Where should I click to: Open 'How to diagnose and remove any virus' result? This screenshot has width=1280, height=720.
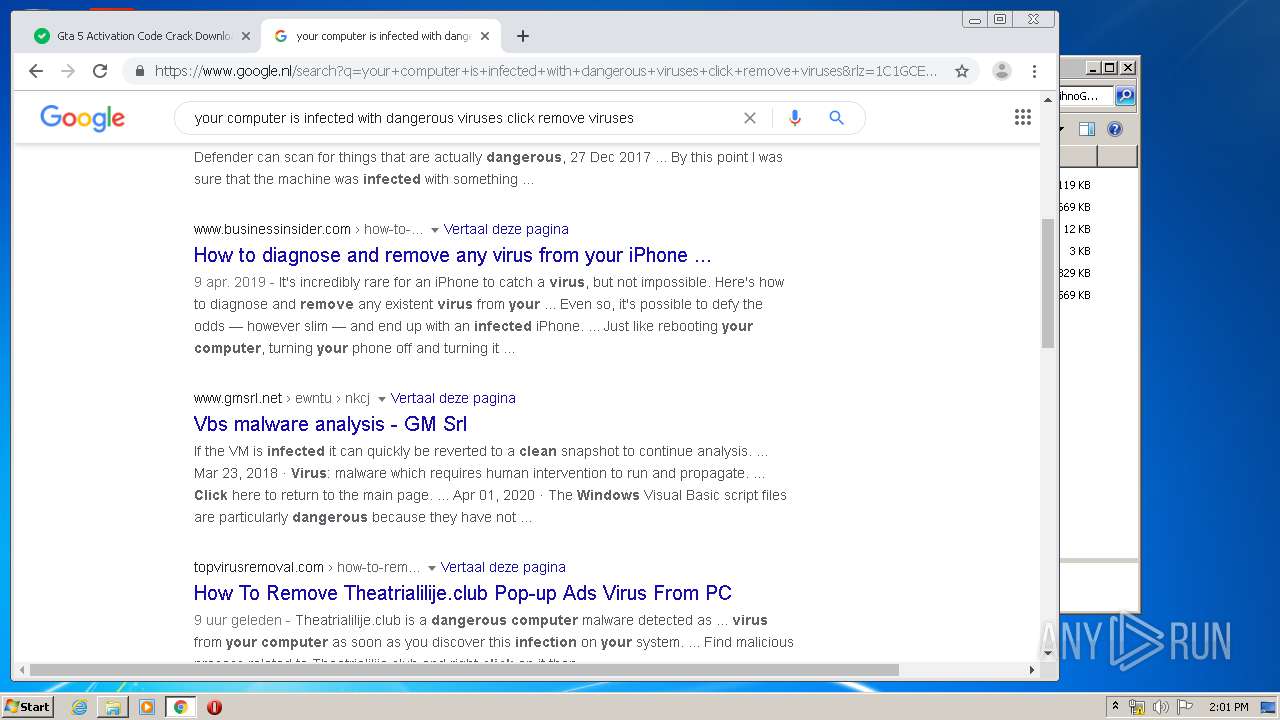click(x=453, y=255)
